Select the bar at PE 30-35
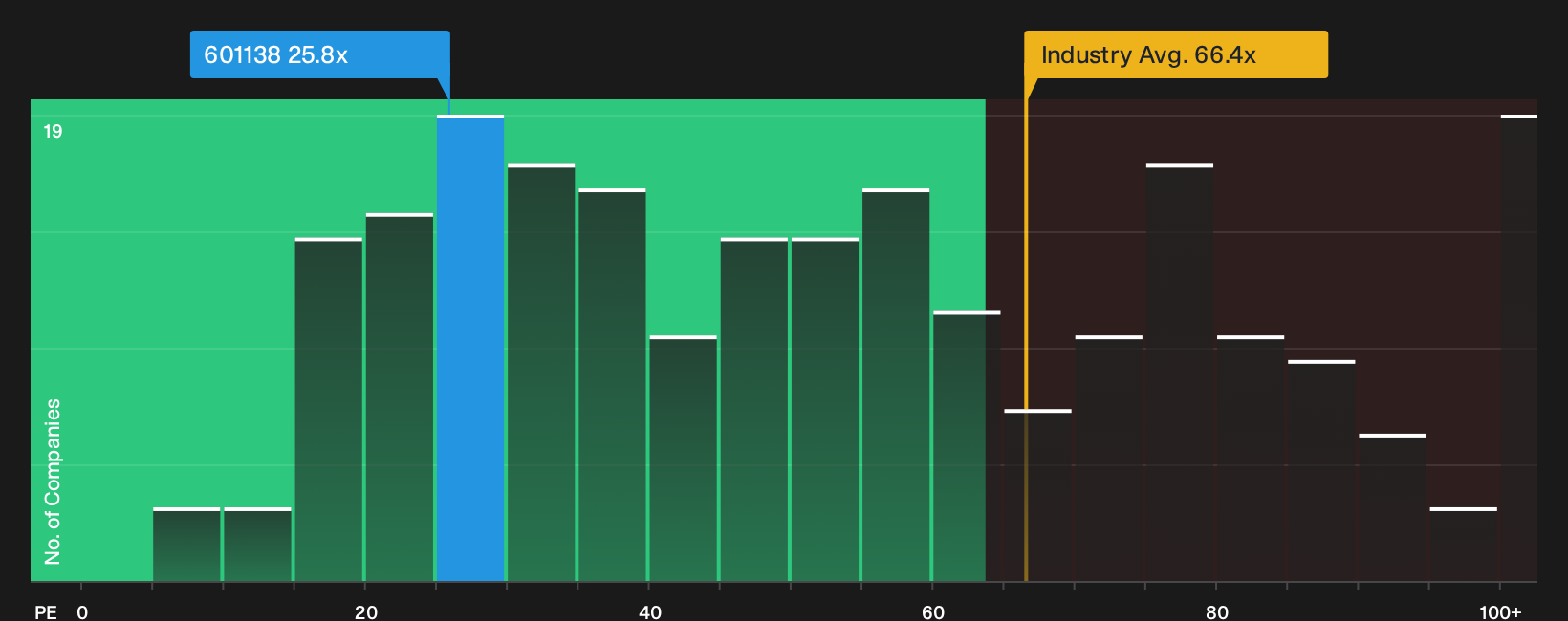The image size is (1568, 621). [x=541, y=373]
